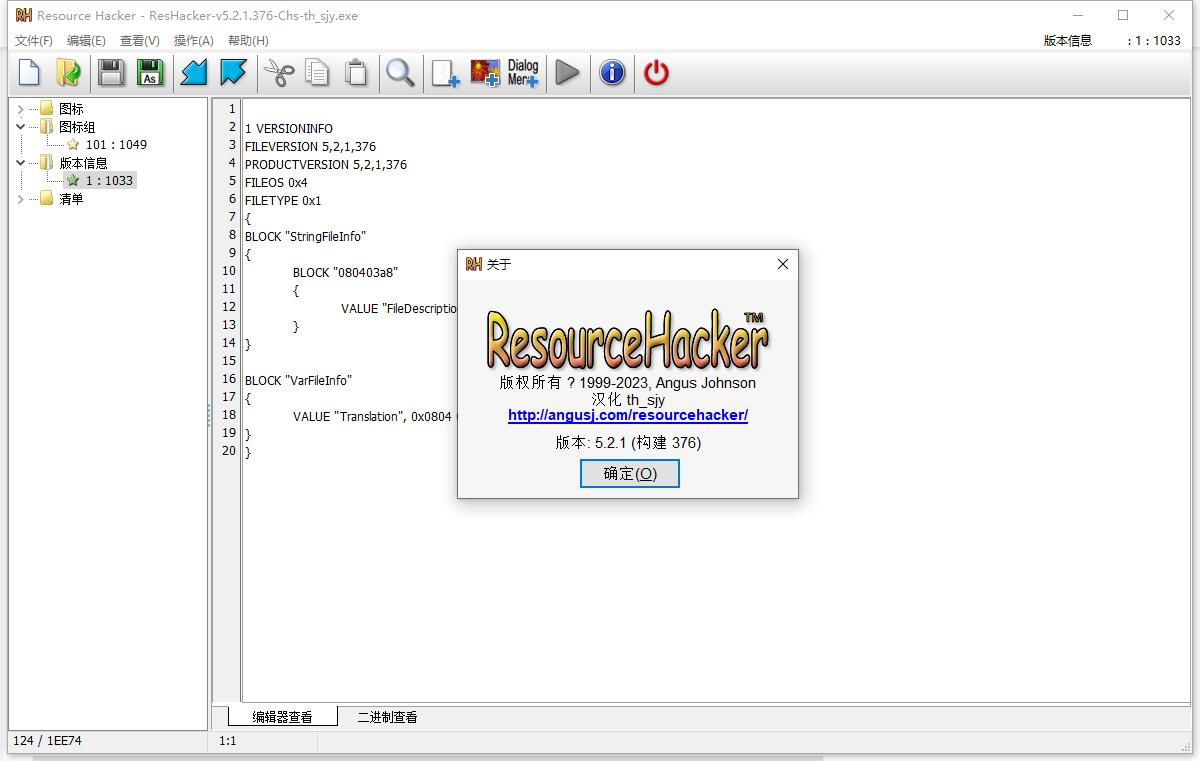
Task: Open the 编辑(E) menu
Action: point(86,41)
